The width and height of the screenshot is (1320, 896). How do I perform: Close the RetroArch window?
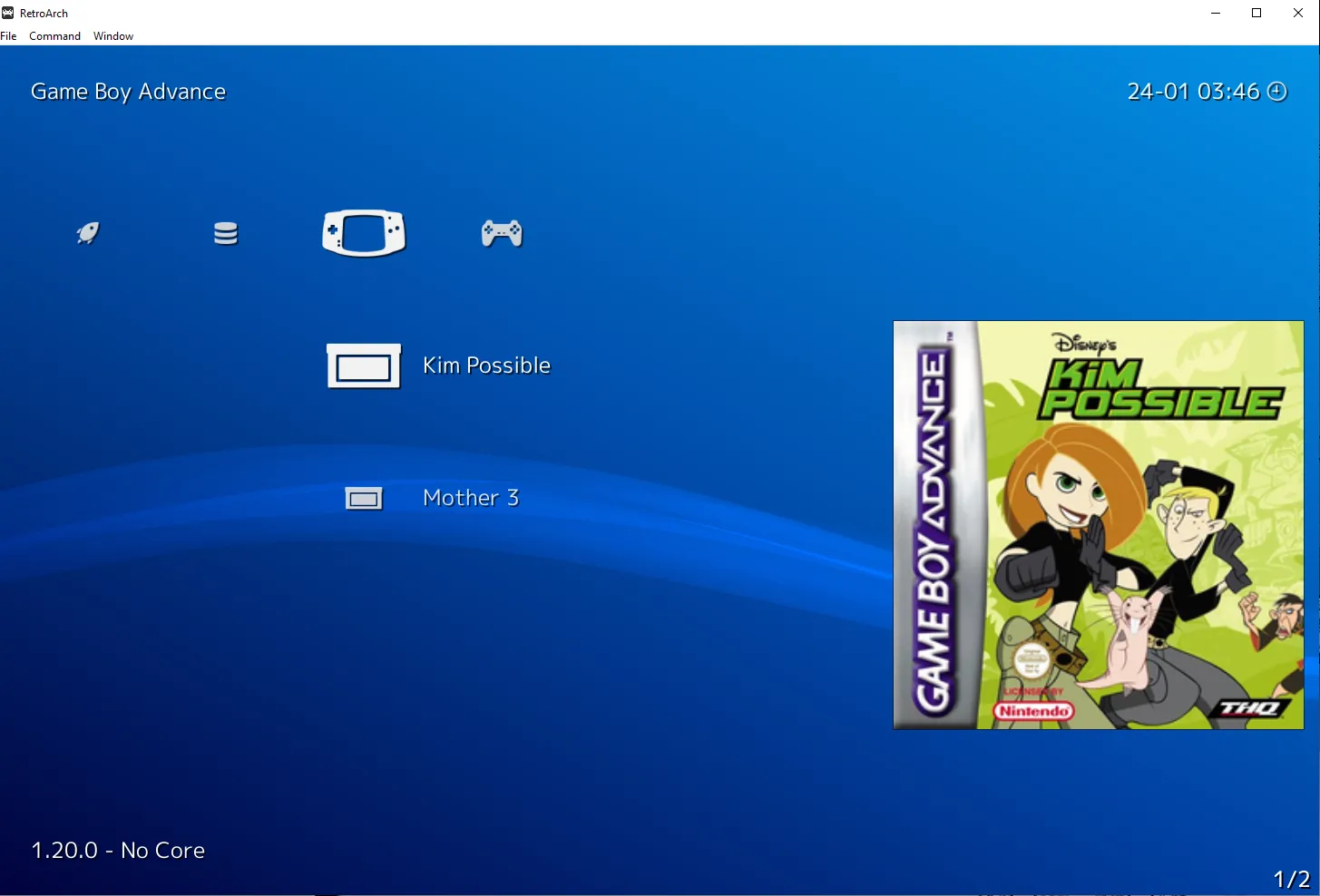point(1298,13)
